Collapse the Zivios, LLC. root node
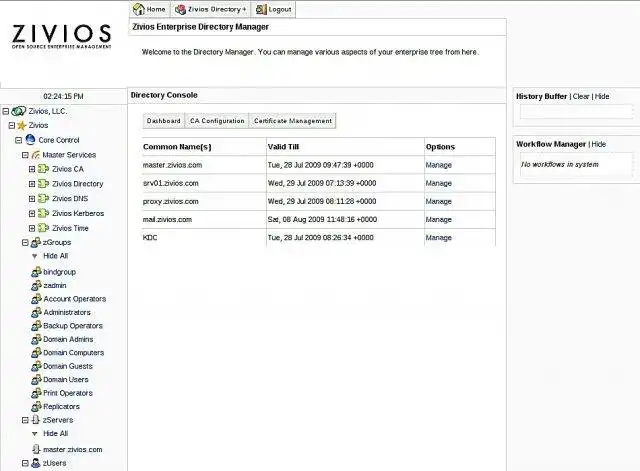Viewport: 640px width, 471px height. click(6, 111)
